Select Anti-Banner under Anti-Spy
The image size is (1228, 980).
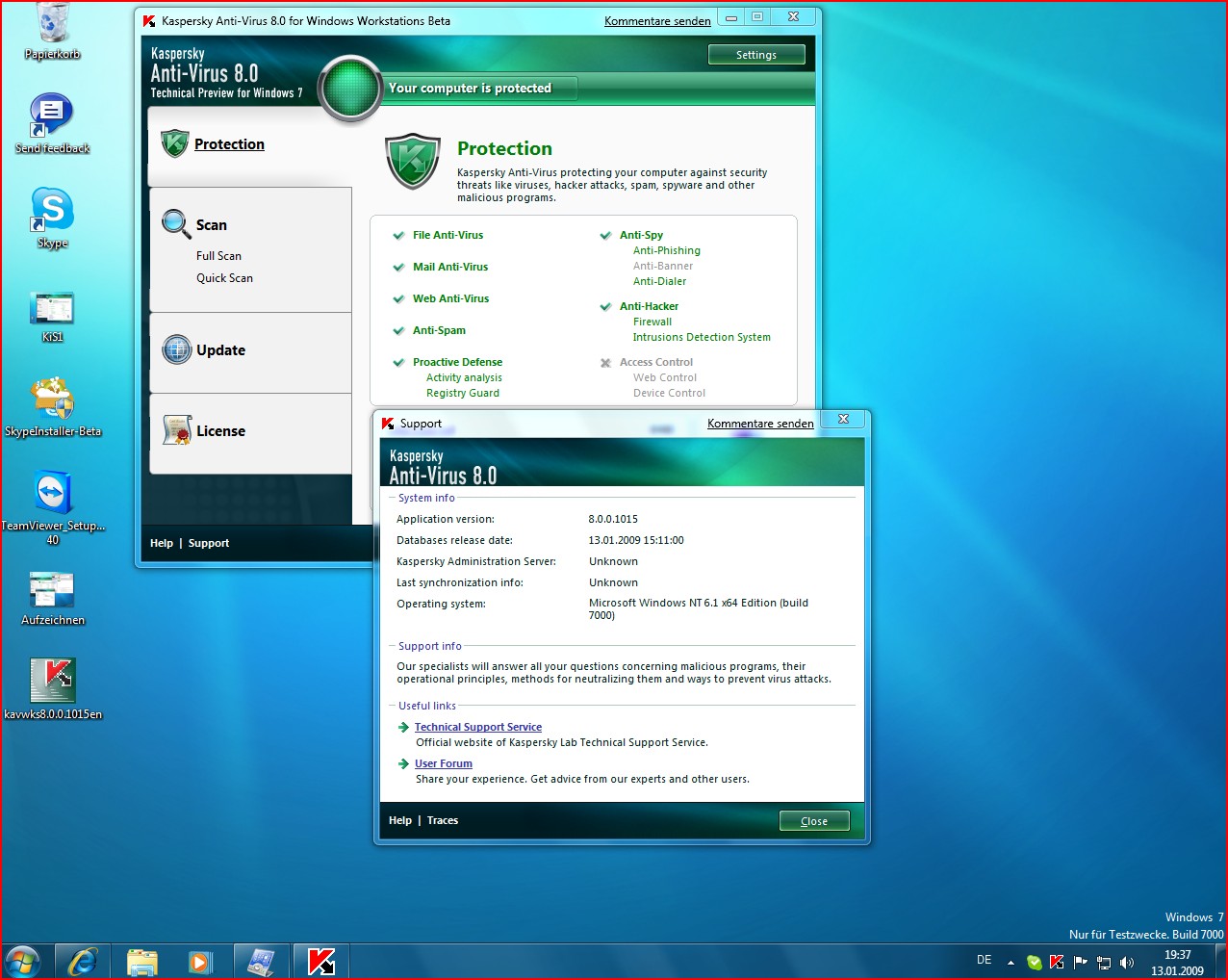663,266
